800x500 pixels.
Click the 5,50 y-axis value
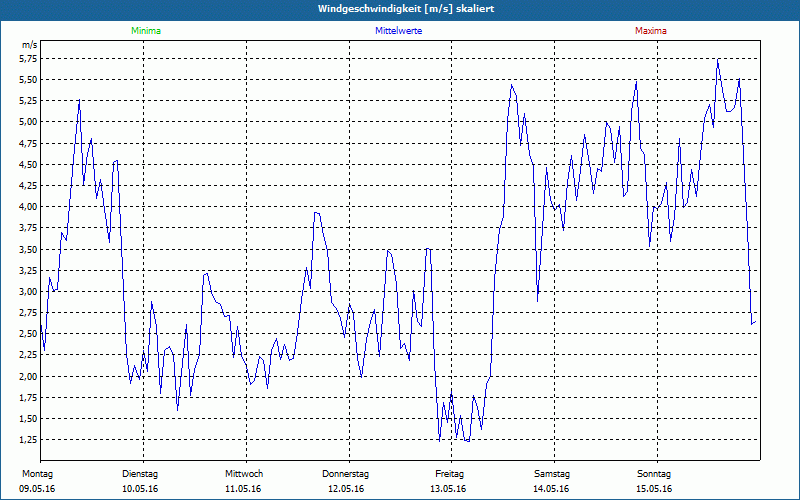(29, 80)
